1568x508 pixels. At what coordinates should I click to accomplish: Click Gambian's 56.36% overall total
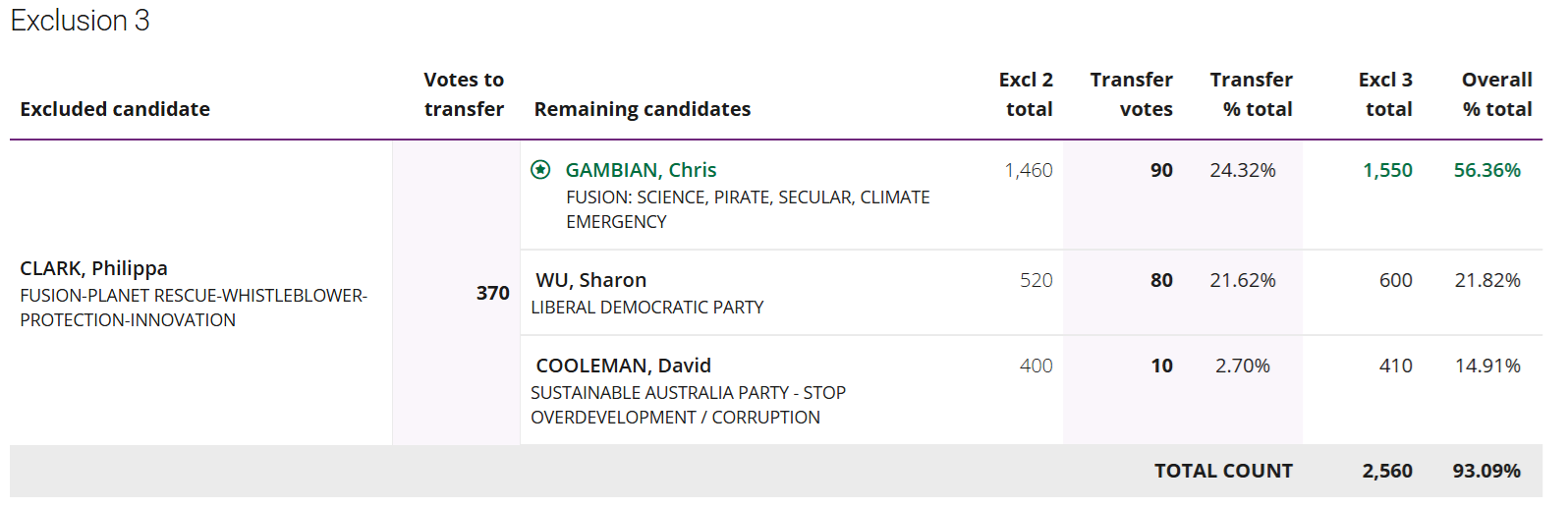pos(1486,170)
